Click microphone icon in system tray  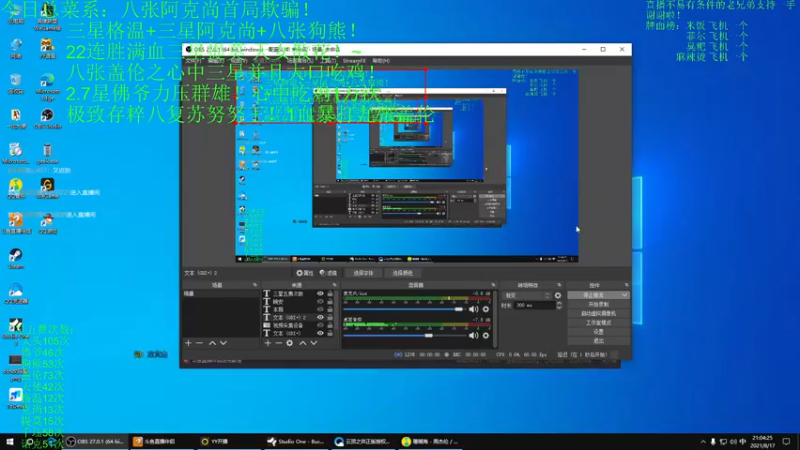713,442
